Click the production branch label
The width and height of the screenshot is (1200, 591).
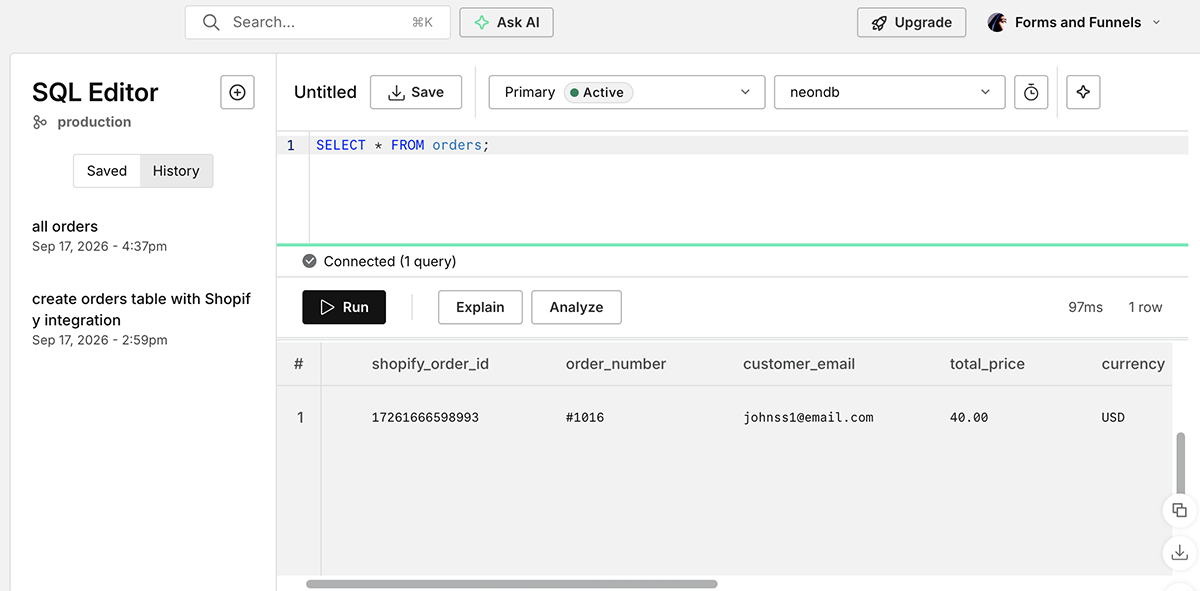pos(94,122)
